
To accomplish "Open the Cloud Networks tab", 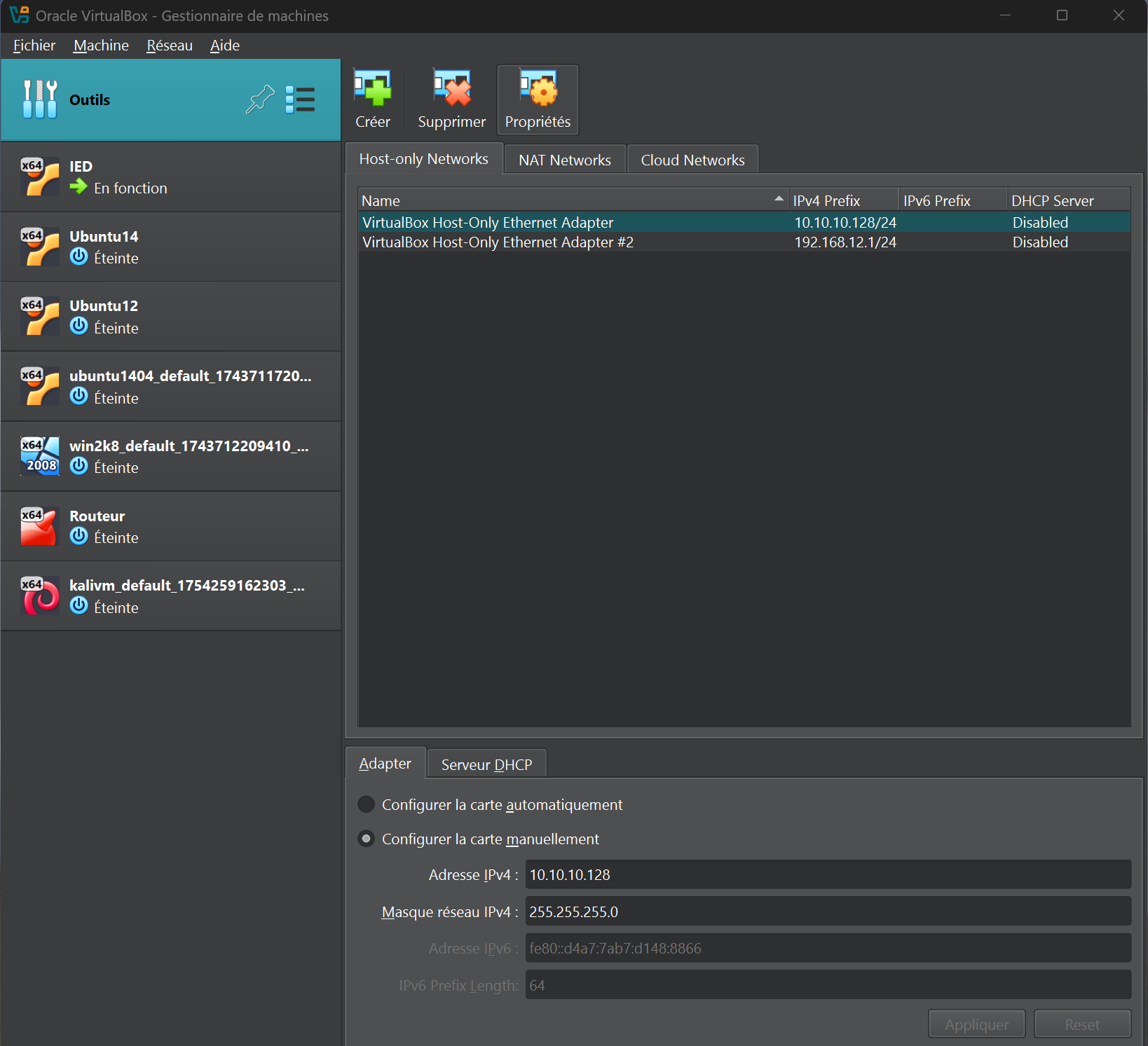I will click(x=692, y=160).
